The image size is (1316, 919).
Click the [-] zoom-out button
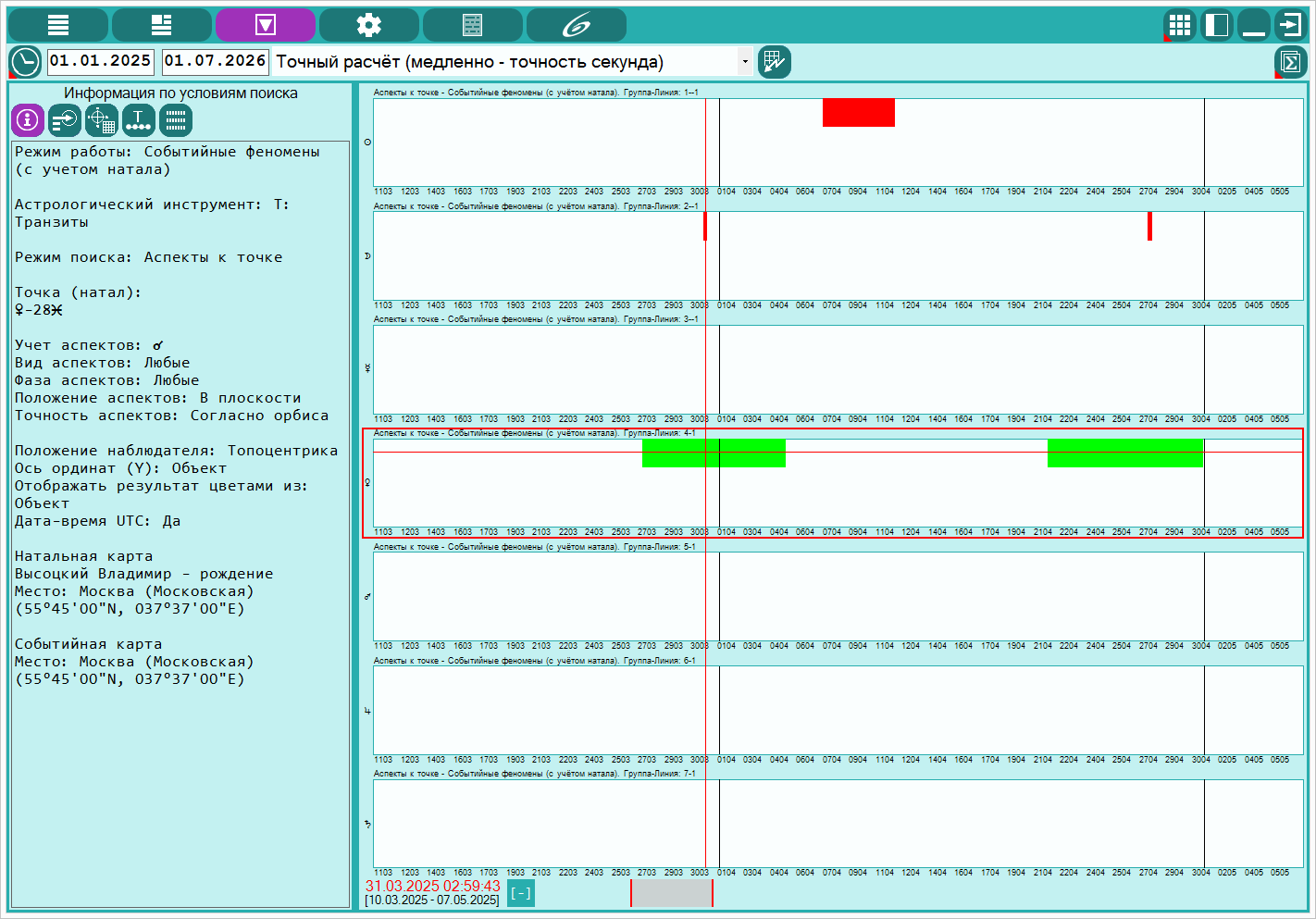pyautogui.click(x=521, y=893)
